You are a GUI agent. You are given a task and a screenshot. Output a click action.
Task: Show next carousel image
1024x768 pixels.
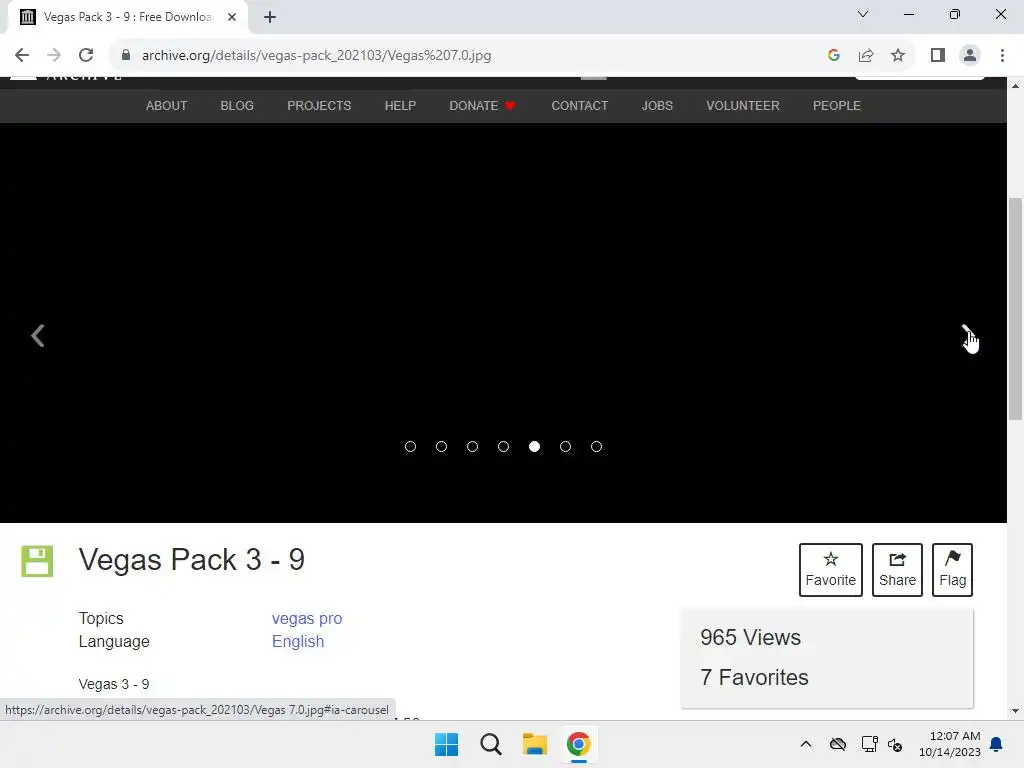(x=968, y=336)
